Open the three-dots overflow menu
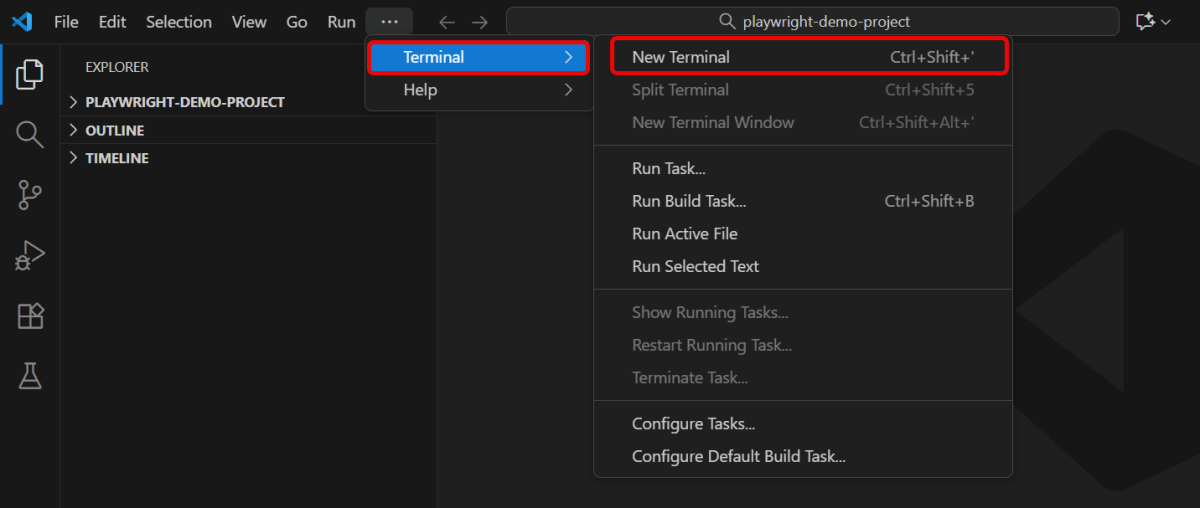 (389, 21)
